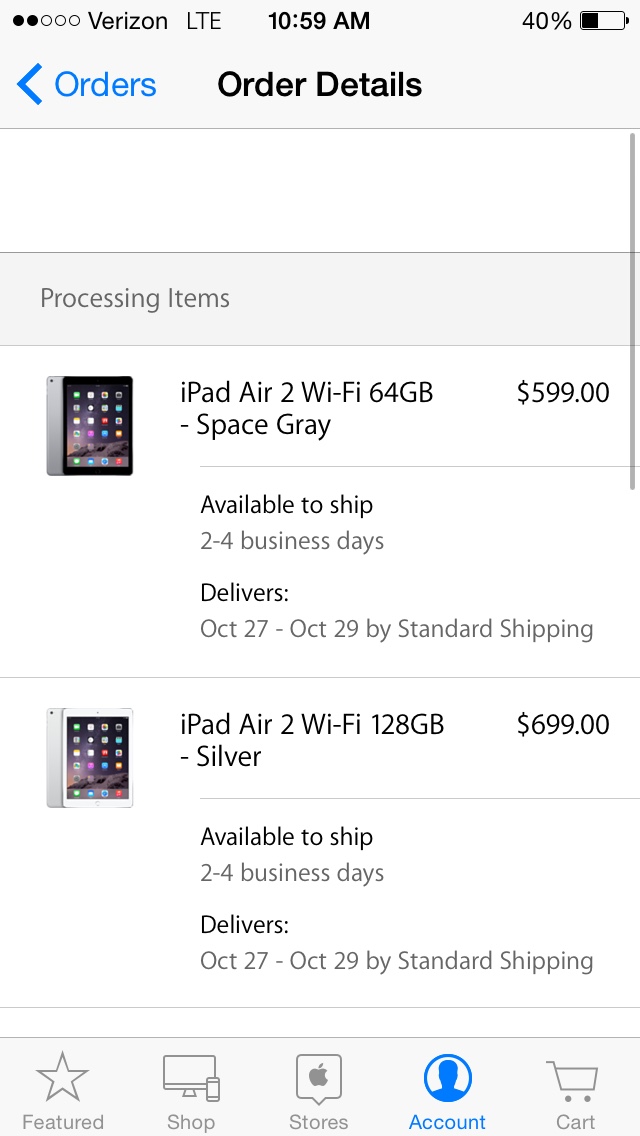Image resolution: width=640 pixels, height=1136 pixels.
Task: Tap the Order Details title
Action: [x=319, y=85]
